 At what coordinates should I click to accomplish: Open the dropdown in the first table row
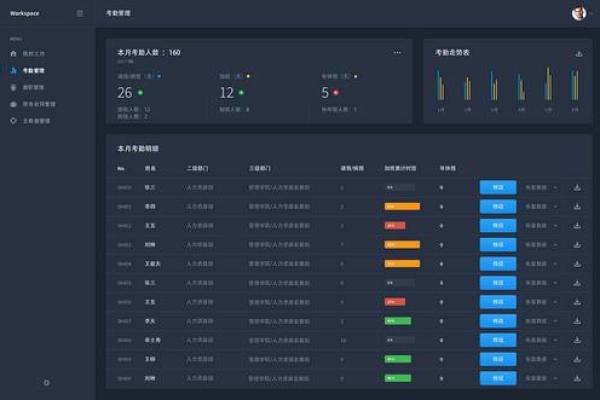point(541,188)
